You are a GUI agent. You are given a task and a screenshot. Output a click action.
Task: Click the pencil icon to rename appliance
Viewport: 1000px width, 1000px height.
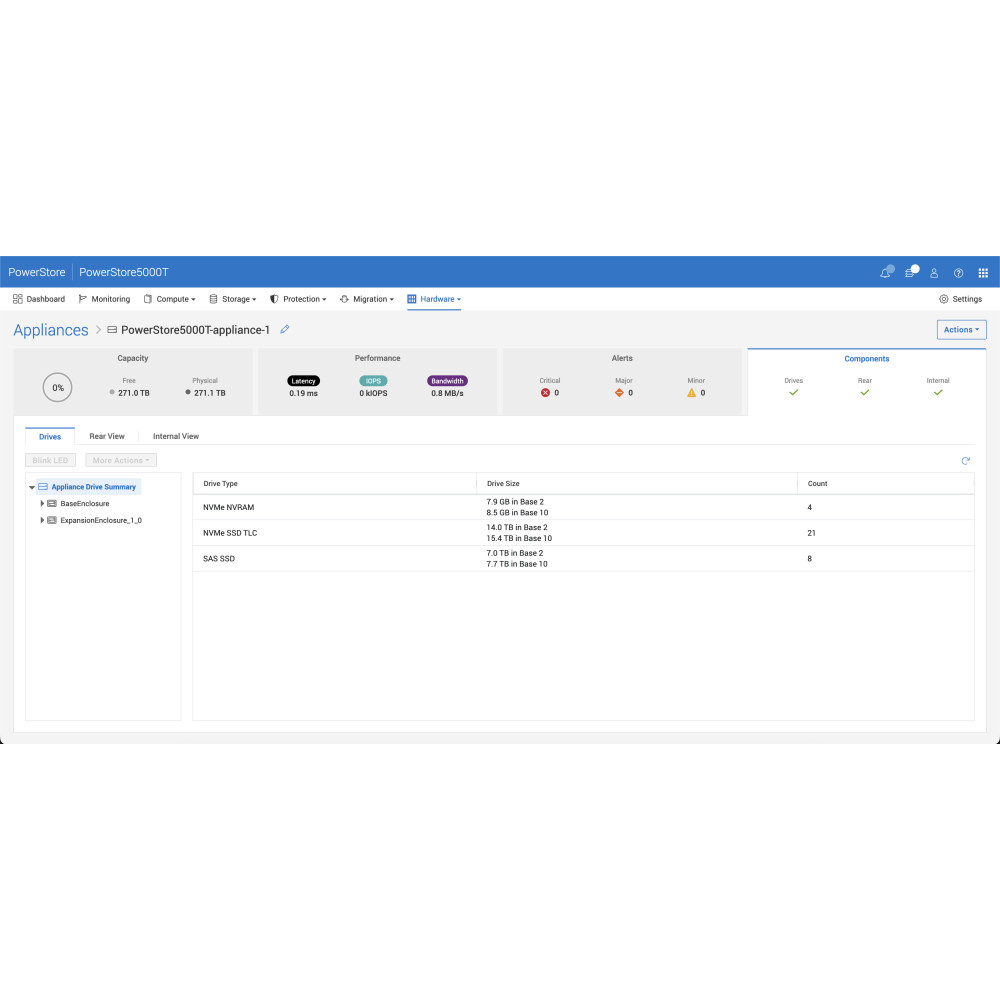[285, 329]
